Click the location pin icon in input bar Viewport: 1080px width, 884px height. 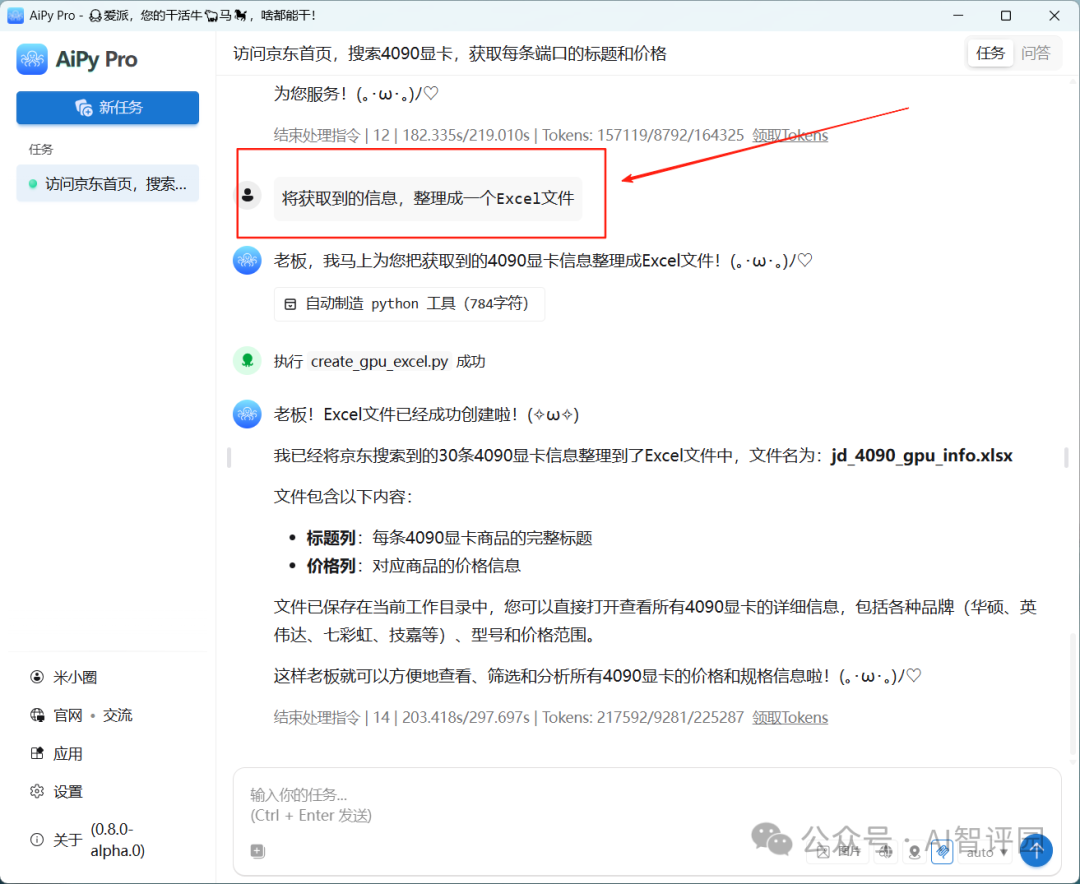914,852
